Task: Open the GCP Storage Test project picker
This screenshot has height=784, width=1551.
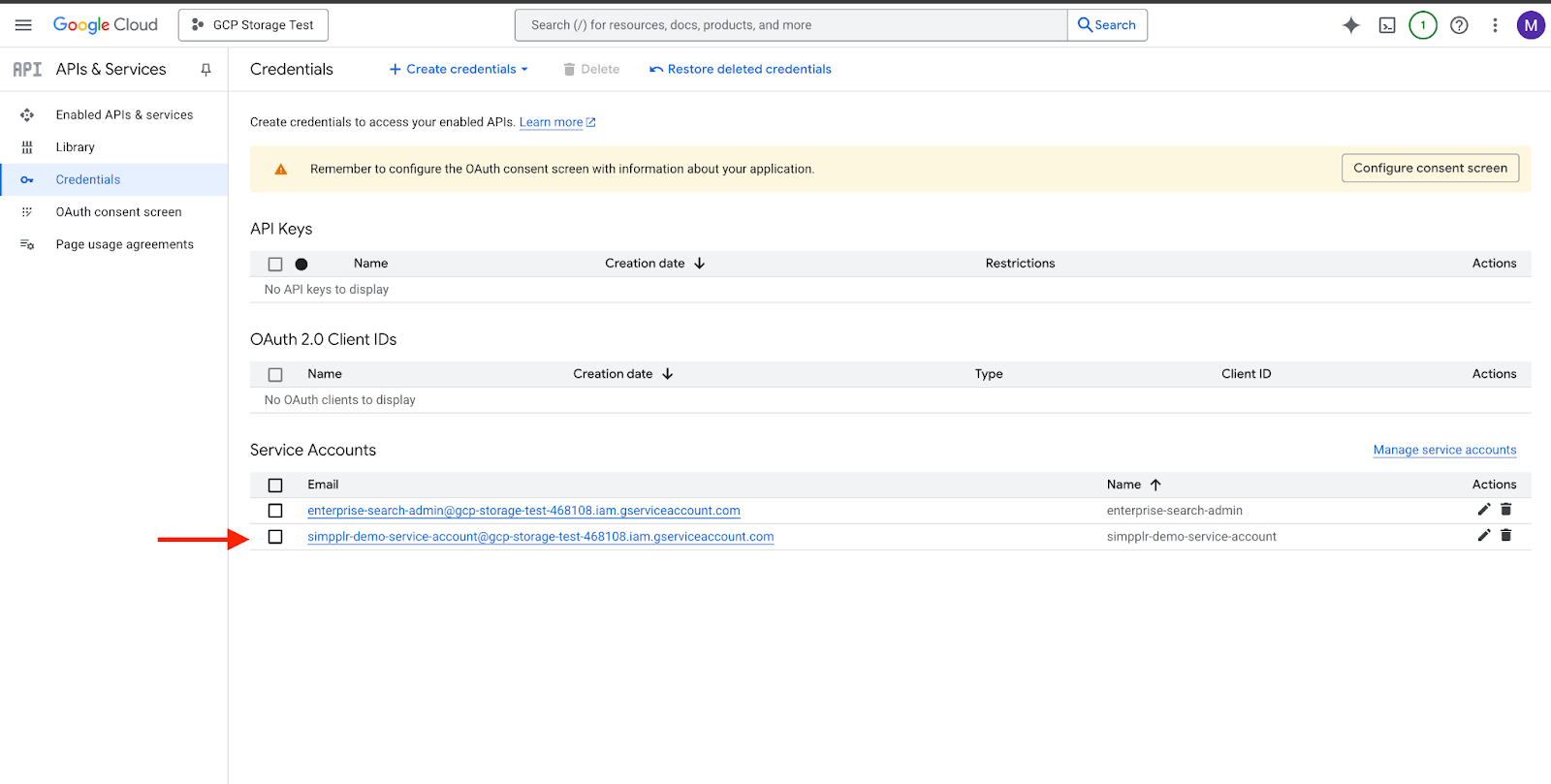Action: [253, 25]
